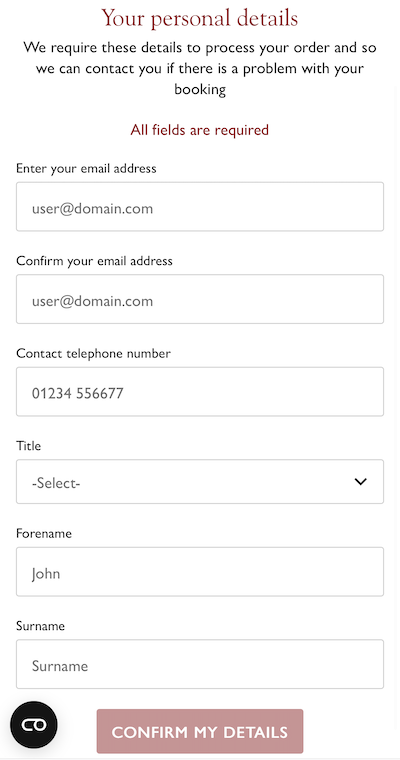This screenshot has height=760, width=400.
Task: Click the Forename field showing John
Action: pos(200,572)
